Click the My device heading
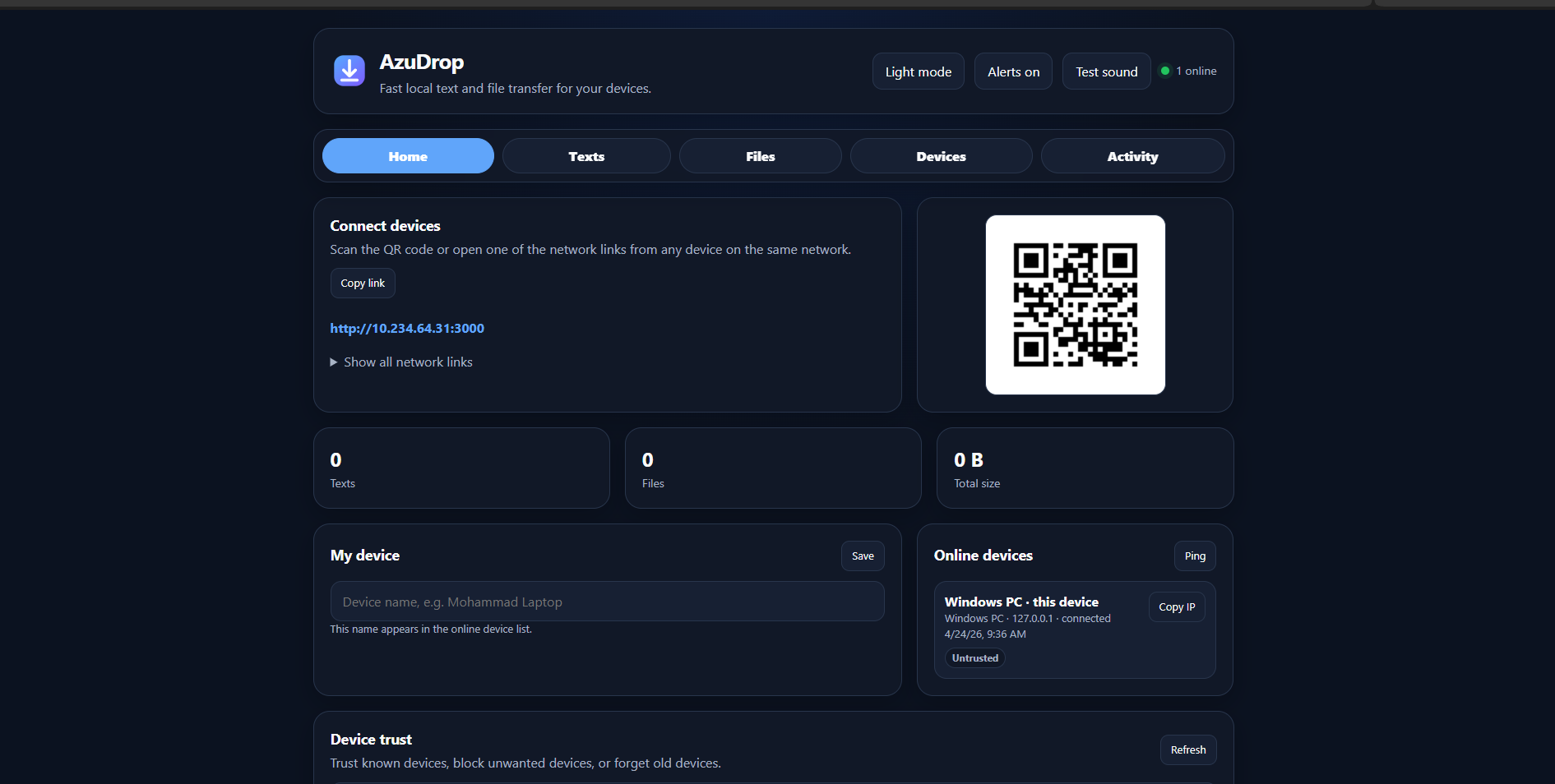The image size is (1555, 784). click(365, 555)
